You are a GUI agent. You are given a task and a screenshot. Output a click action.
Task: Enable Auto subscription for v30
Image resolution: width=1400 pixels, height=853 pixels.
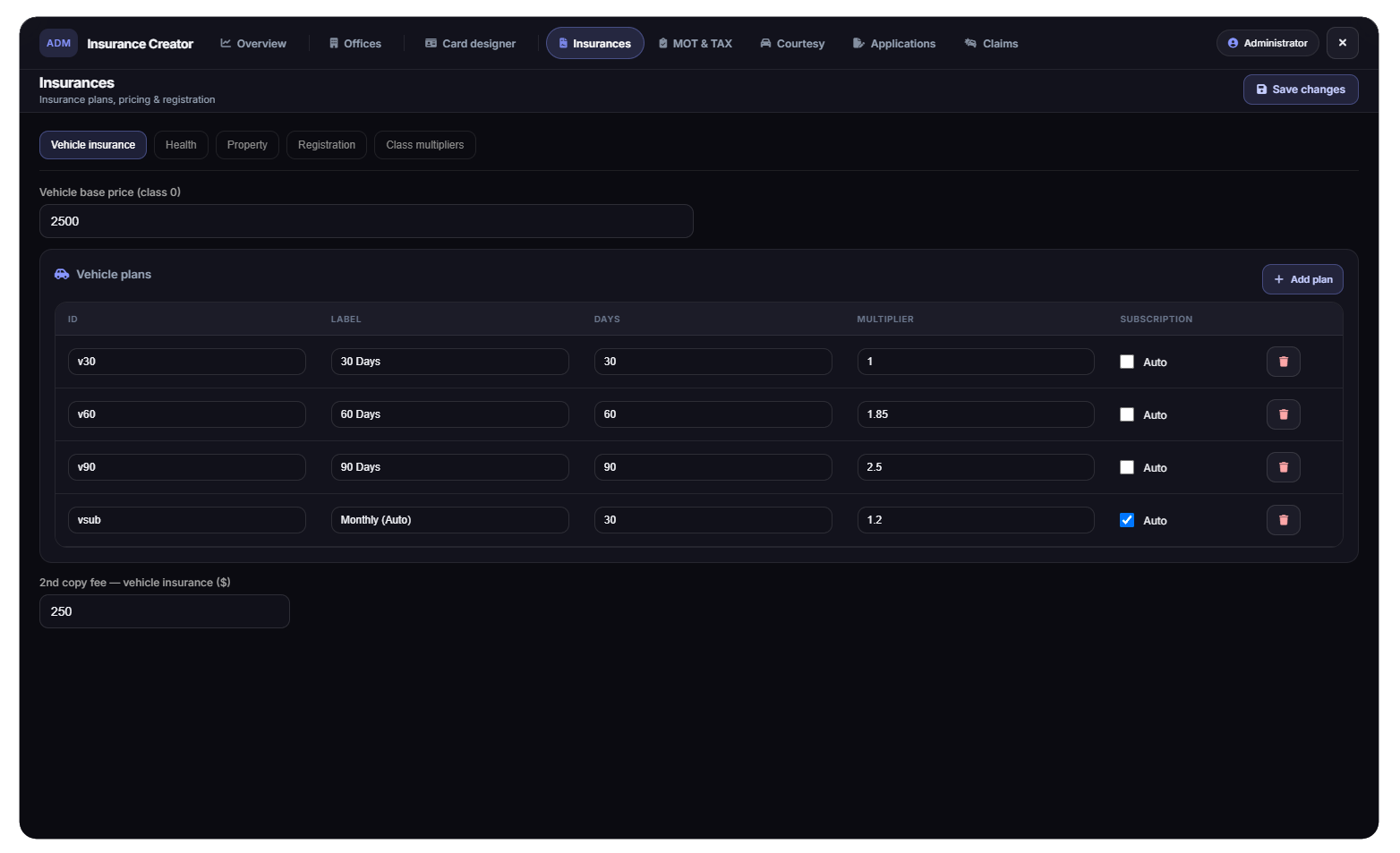pyautogui.click(x=1127, y=362)
